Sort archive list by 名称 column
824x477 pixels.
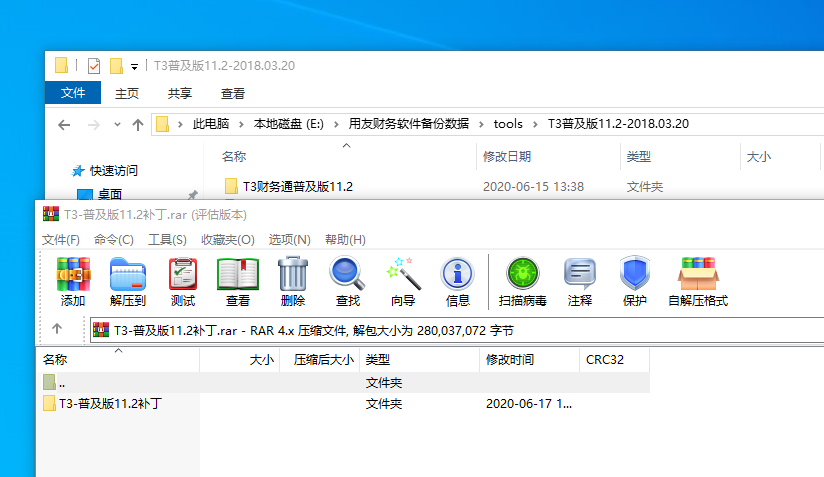tap(118, 359)
